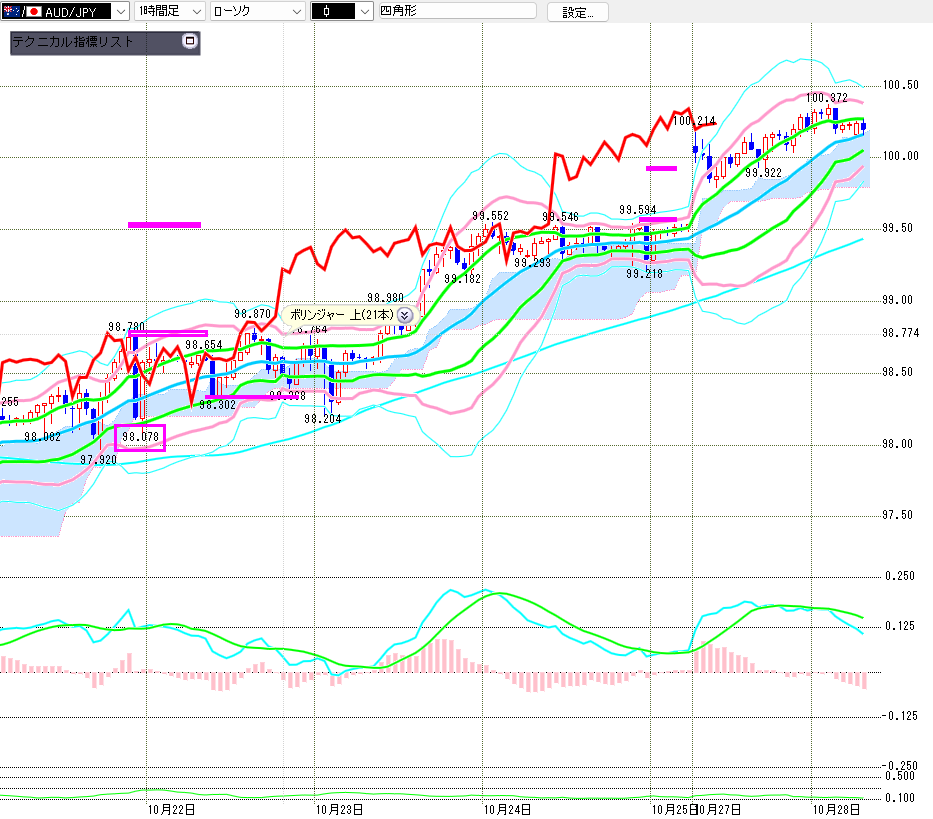Select the magenta rectangle around 98.078
933x819 pixels.
click(x=140, y=437)
